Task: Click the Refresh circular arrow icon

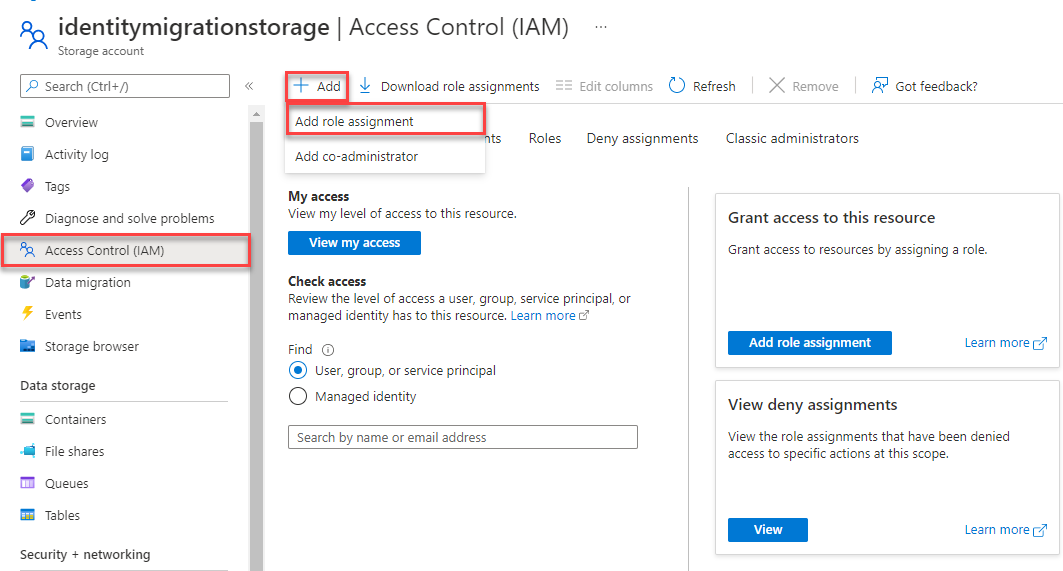Action: click(677, 85)
